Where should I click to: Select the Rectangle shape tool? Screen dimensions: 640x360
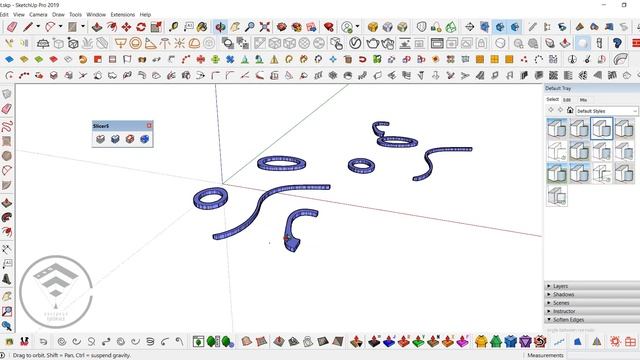(72, 27)
